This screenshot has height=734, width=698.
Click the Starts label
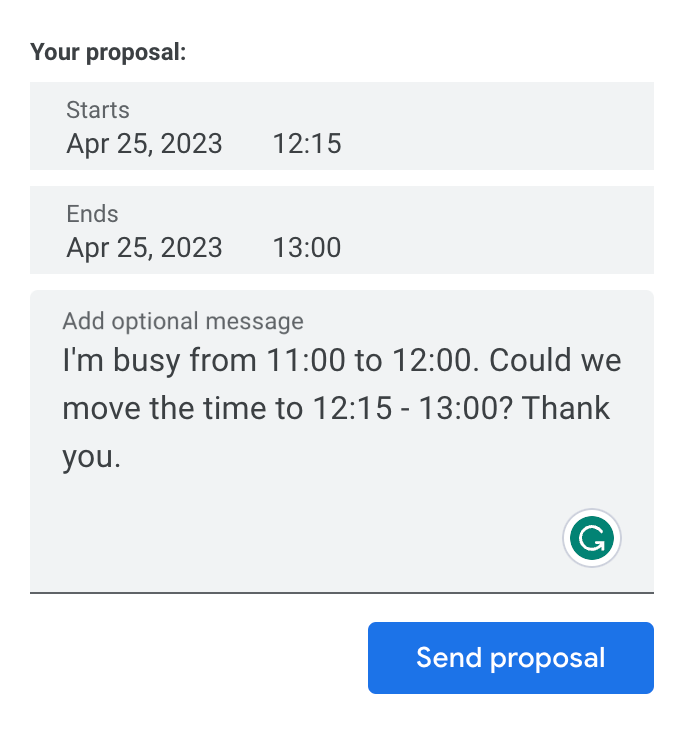98,110
